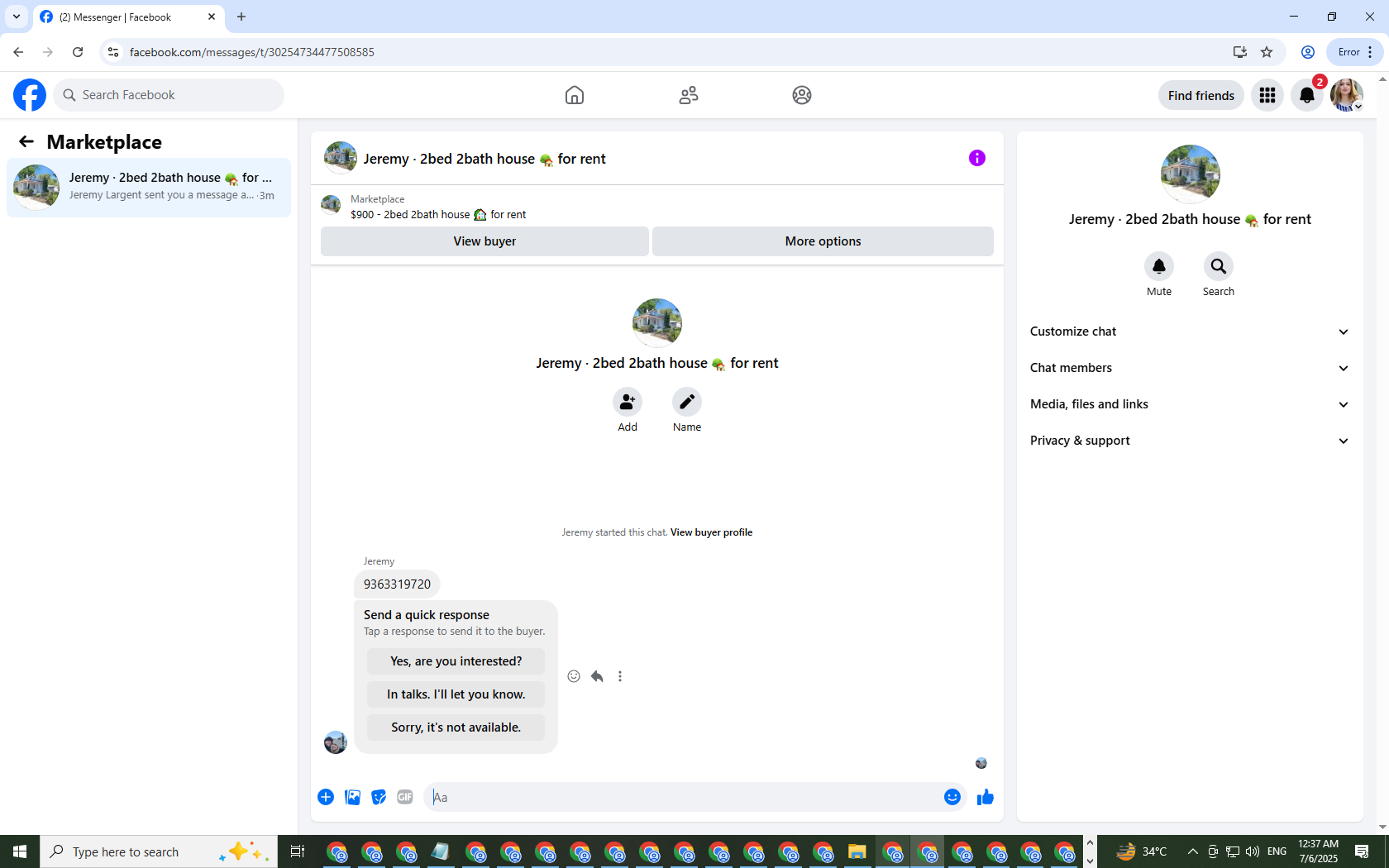The height and width of the screenshot is (868, 1389).
Task: Send 'Sorry, it's not available.' response
Action: (x=456, y=727)
